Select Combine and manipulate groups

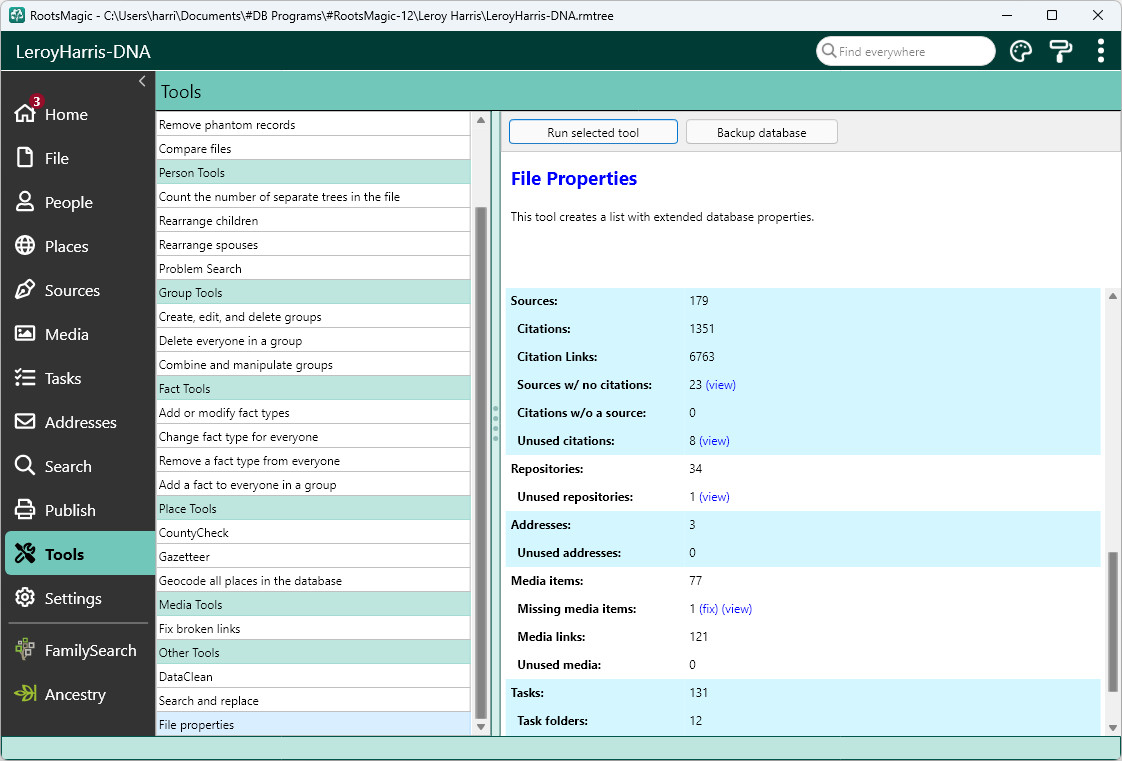(x=313, y=365)
